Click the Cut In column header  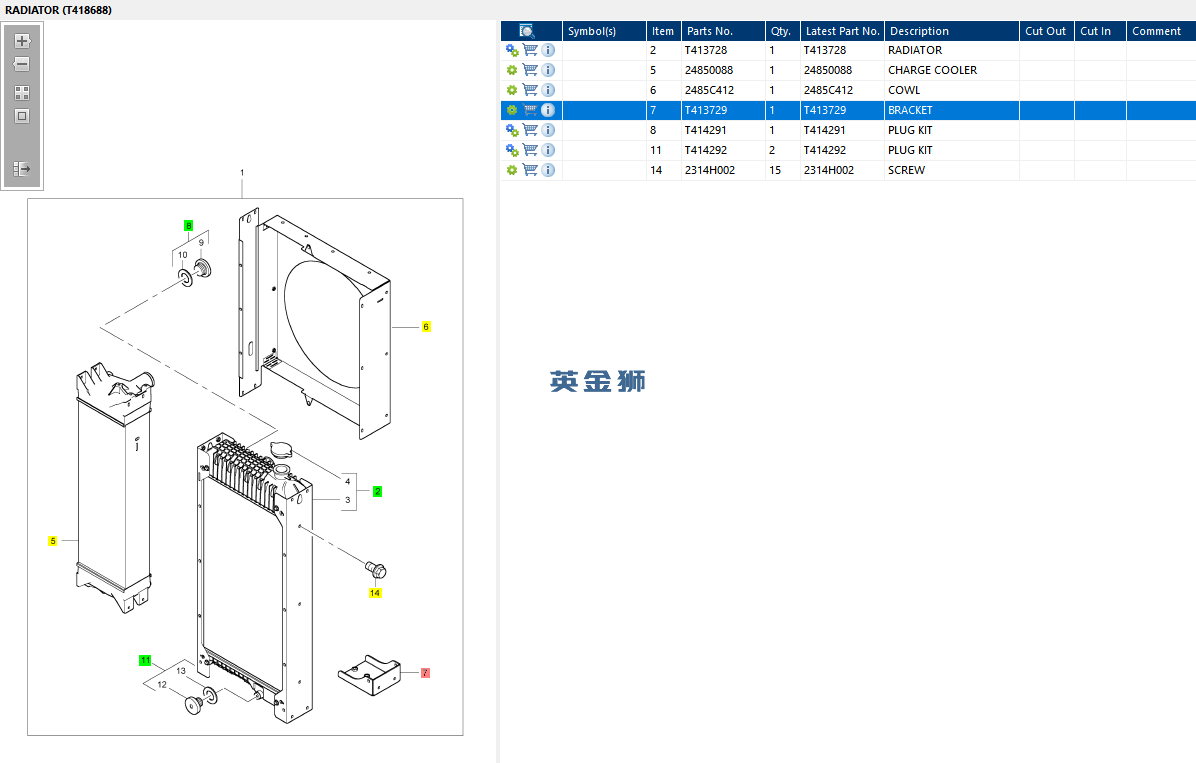pos(1101,31)
